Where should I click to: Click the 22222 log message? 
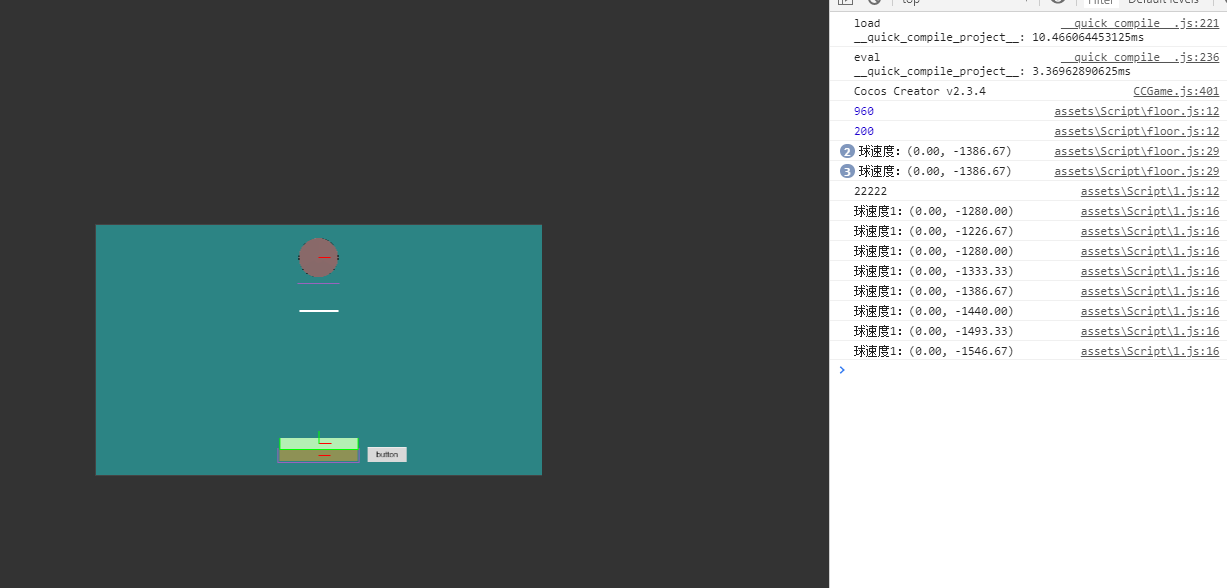[870, 191]
